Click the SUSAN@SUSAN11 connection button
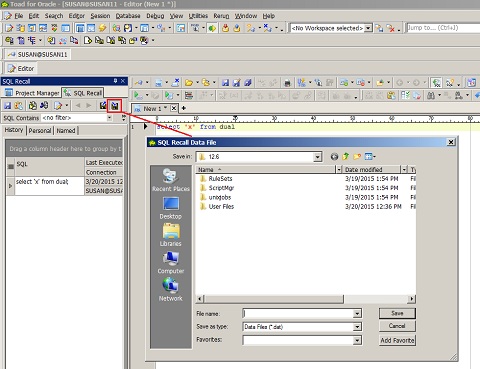 [x=37, y=54]
